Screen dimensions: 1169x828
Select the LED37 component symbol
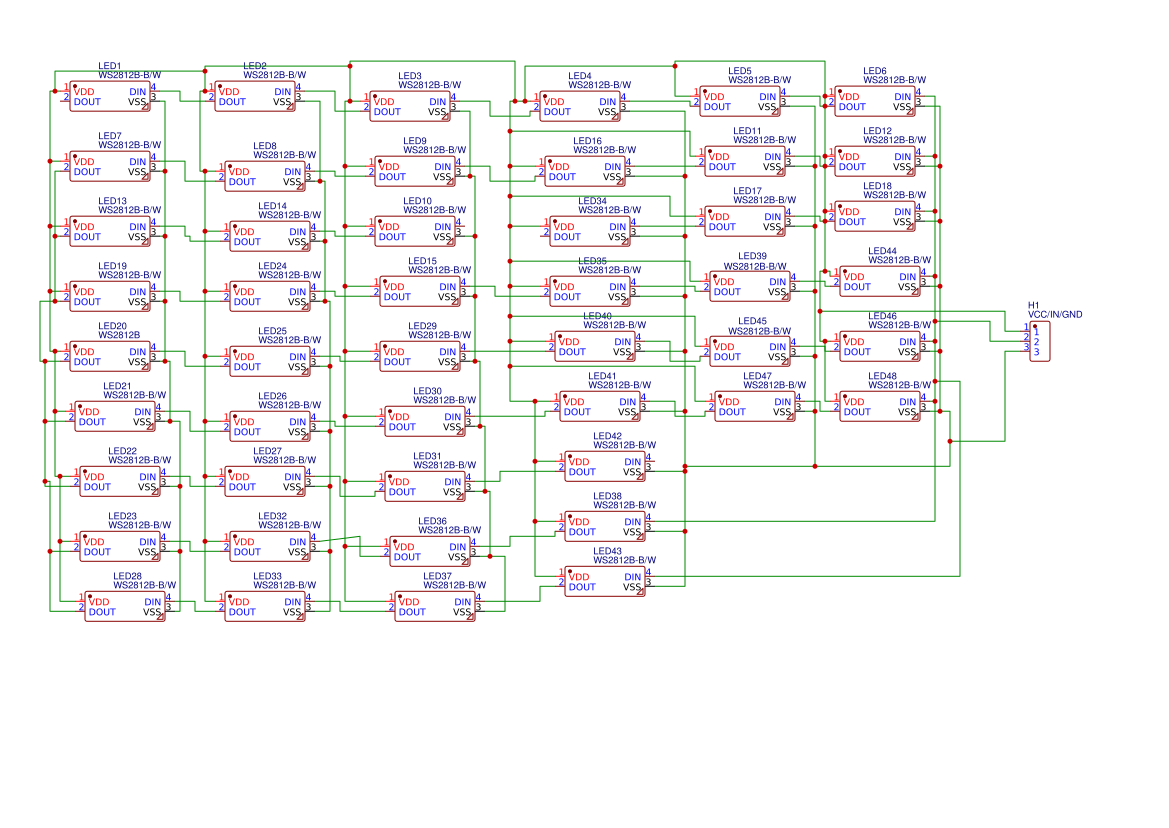coord(435,607)
